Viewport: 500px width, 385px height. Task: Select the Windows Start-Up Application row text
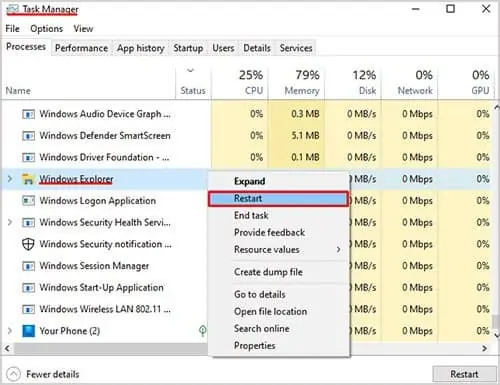click(x=101, y=288)
